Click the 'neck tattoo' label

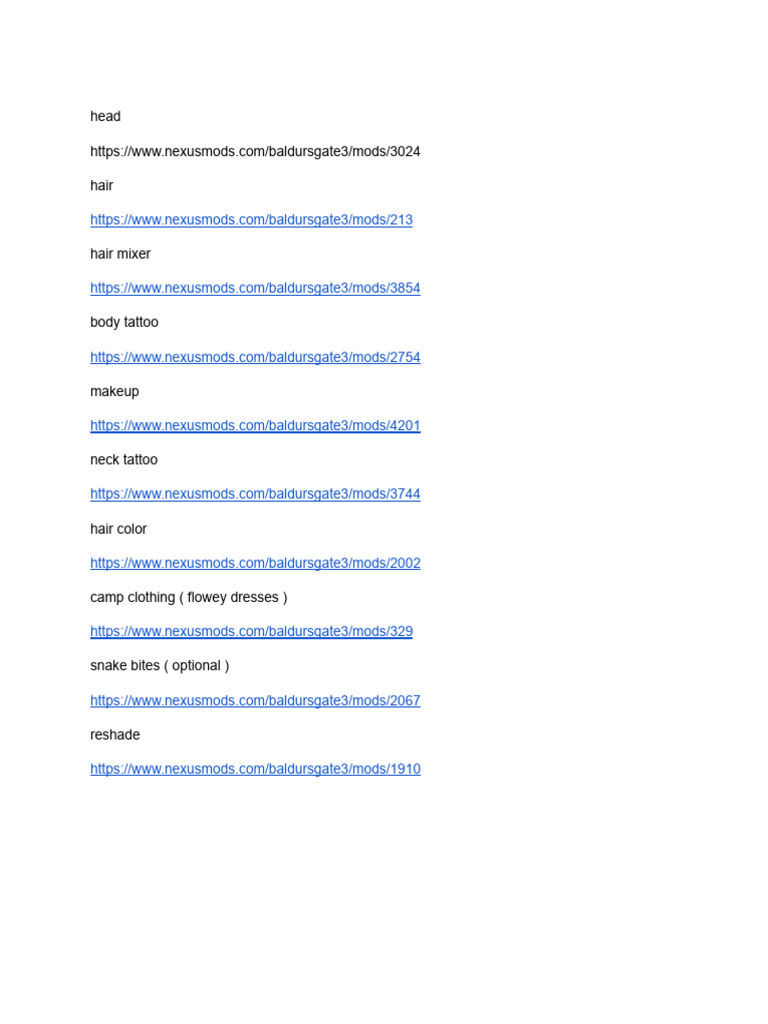pos(124,460)
